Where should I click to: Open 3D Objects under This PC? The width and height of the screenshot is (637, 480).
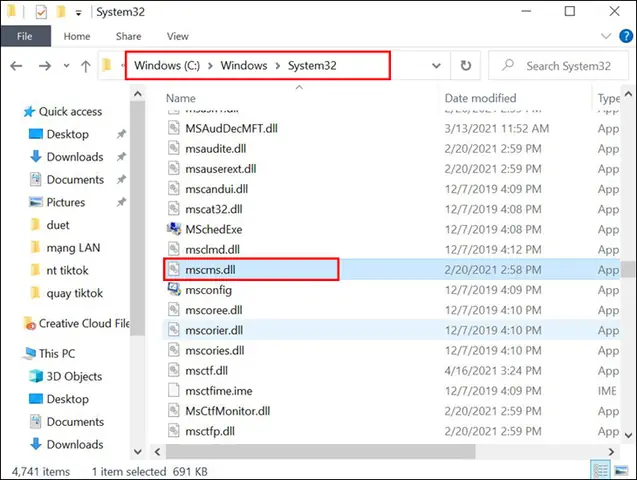click(66, 376)
